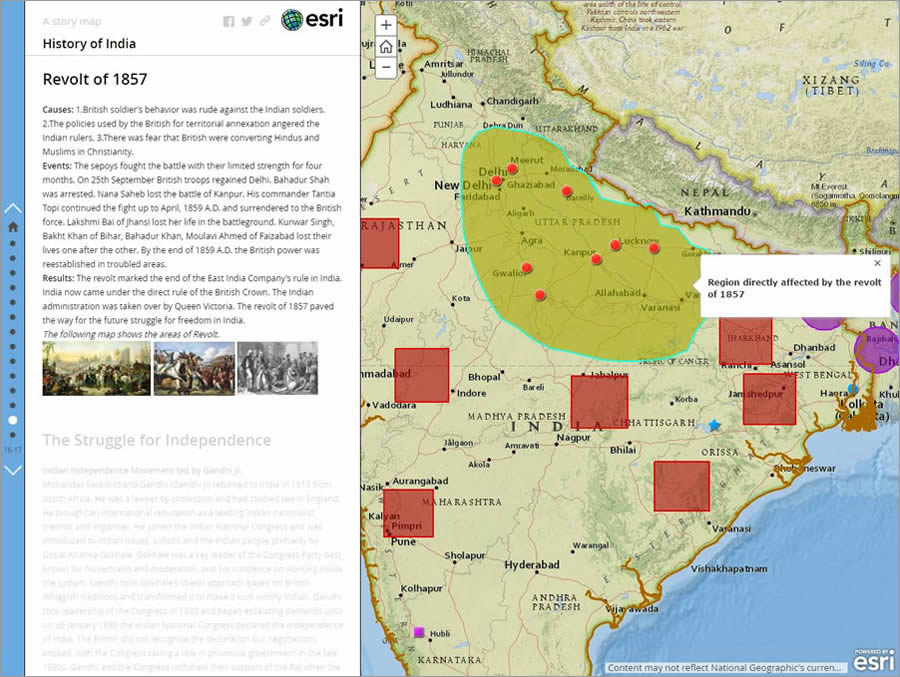Click the red marker at New Delhi

(x=497, y=180)
